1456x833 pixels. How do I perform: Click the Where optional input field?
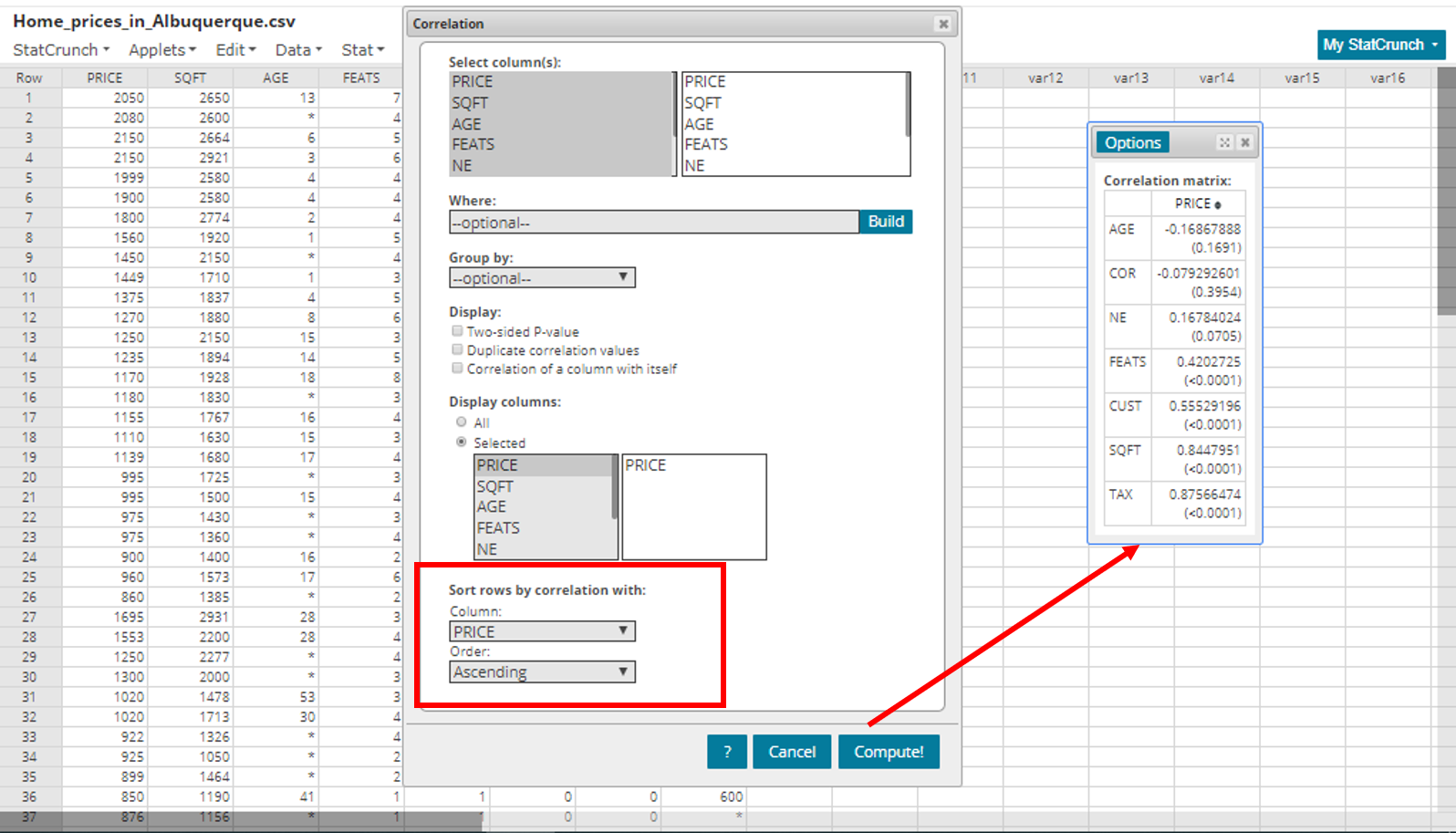(653, 223)
